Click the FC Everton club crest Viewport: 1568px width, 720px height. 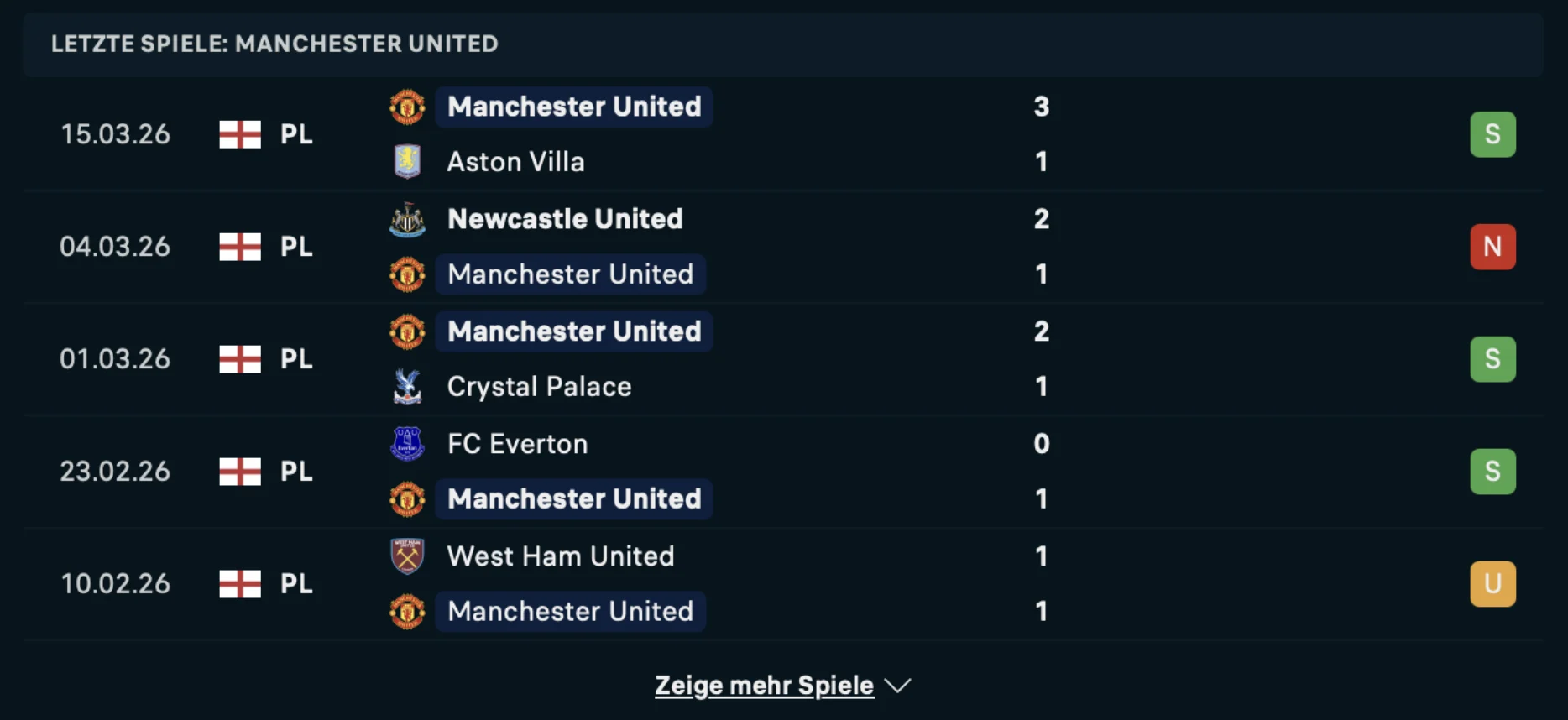[407, 444]
